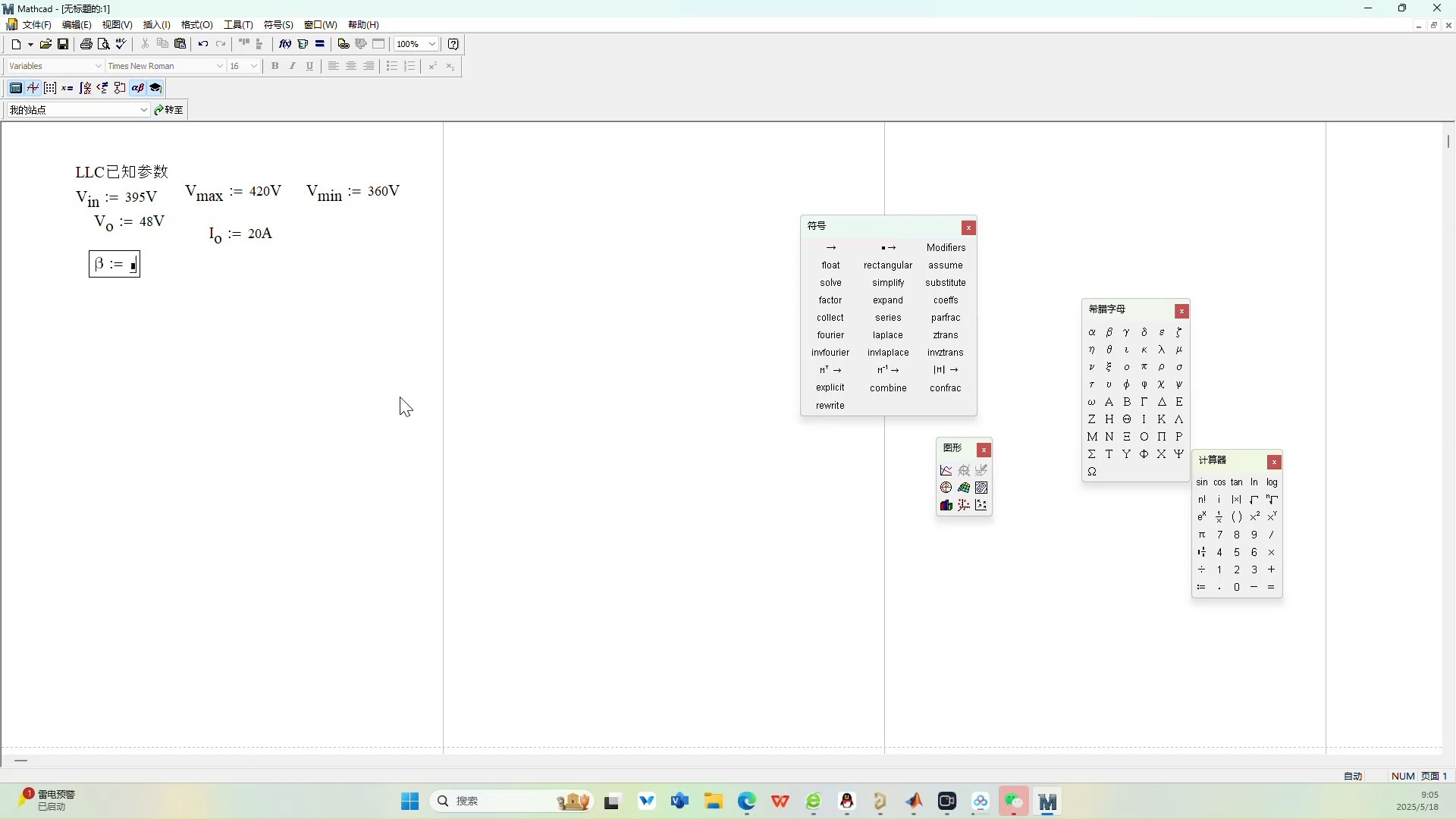
Task: Click the 转至 button next to 我的站点
Action: coord(168,110)
